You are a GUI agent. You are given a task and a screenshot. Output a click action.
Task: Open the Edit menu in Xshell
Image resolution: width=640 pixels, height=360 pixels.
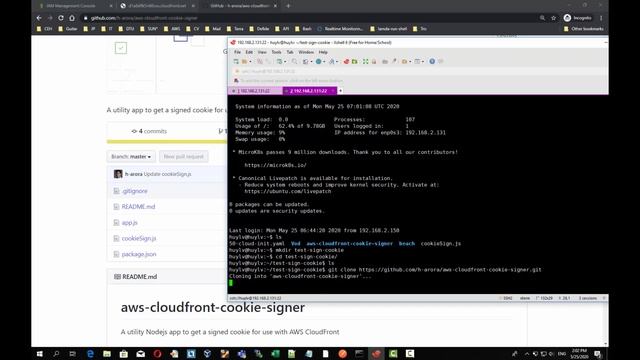click(x=249, y=52)
